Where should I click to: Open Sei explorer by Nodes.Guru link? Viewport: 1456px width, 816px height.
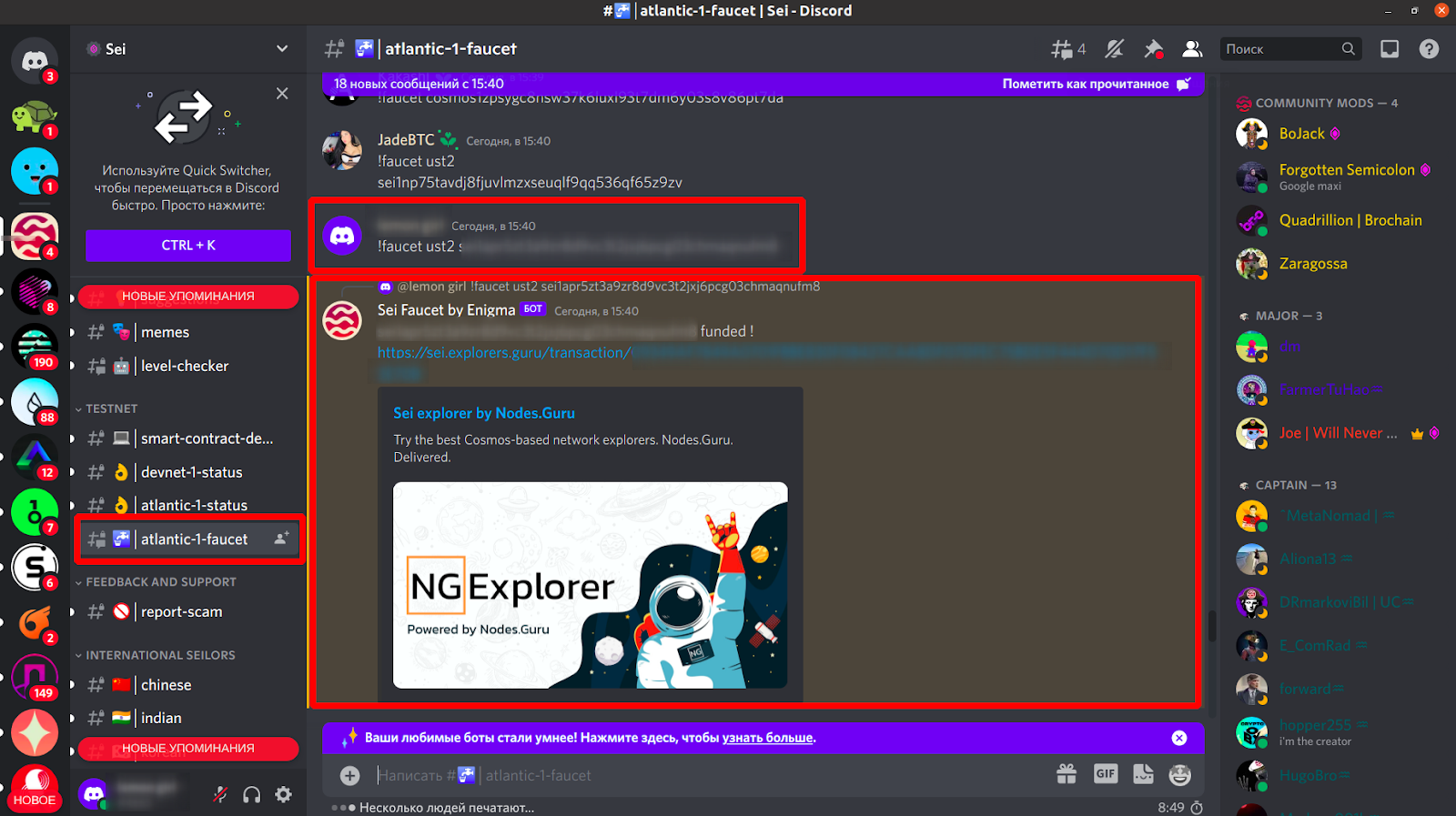(x=484, y=413)
